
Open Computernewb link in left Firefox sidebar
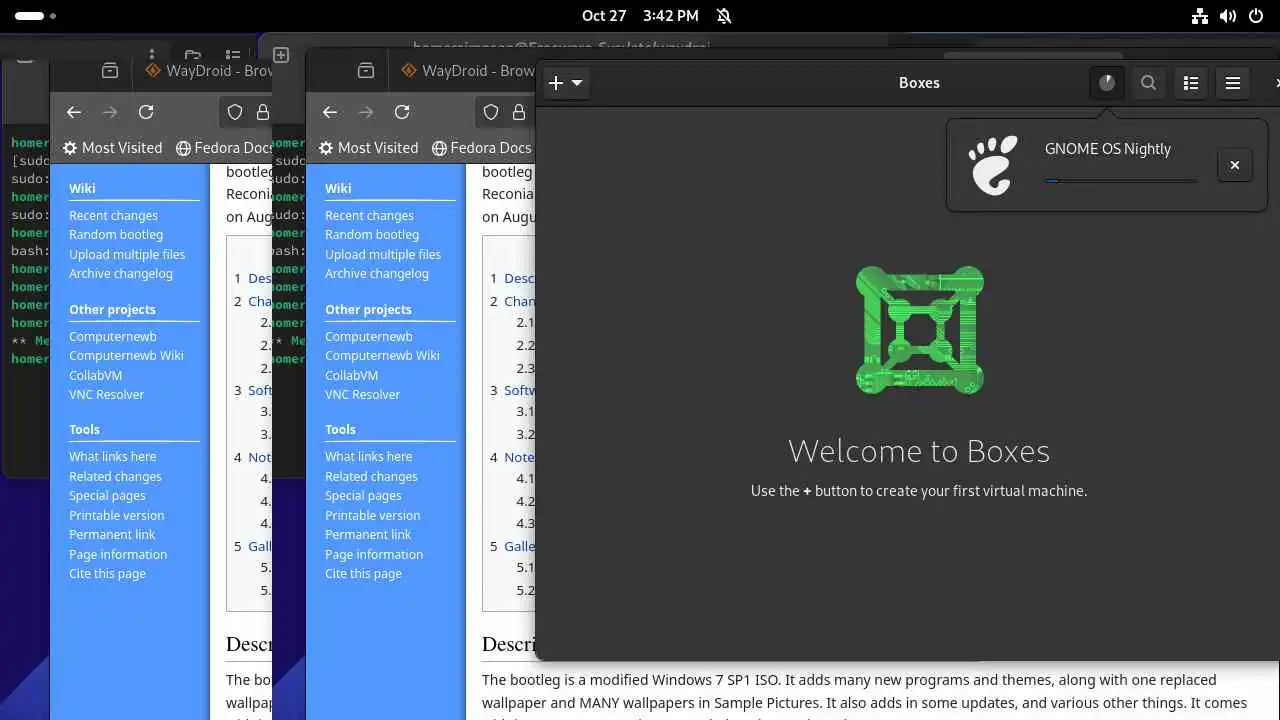point(113,337)
